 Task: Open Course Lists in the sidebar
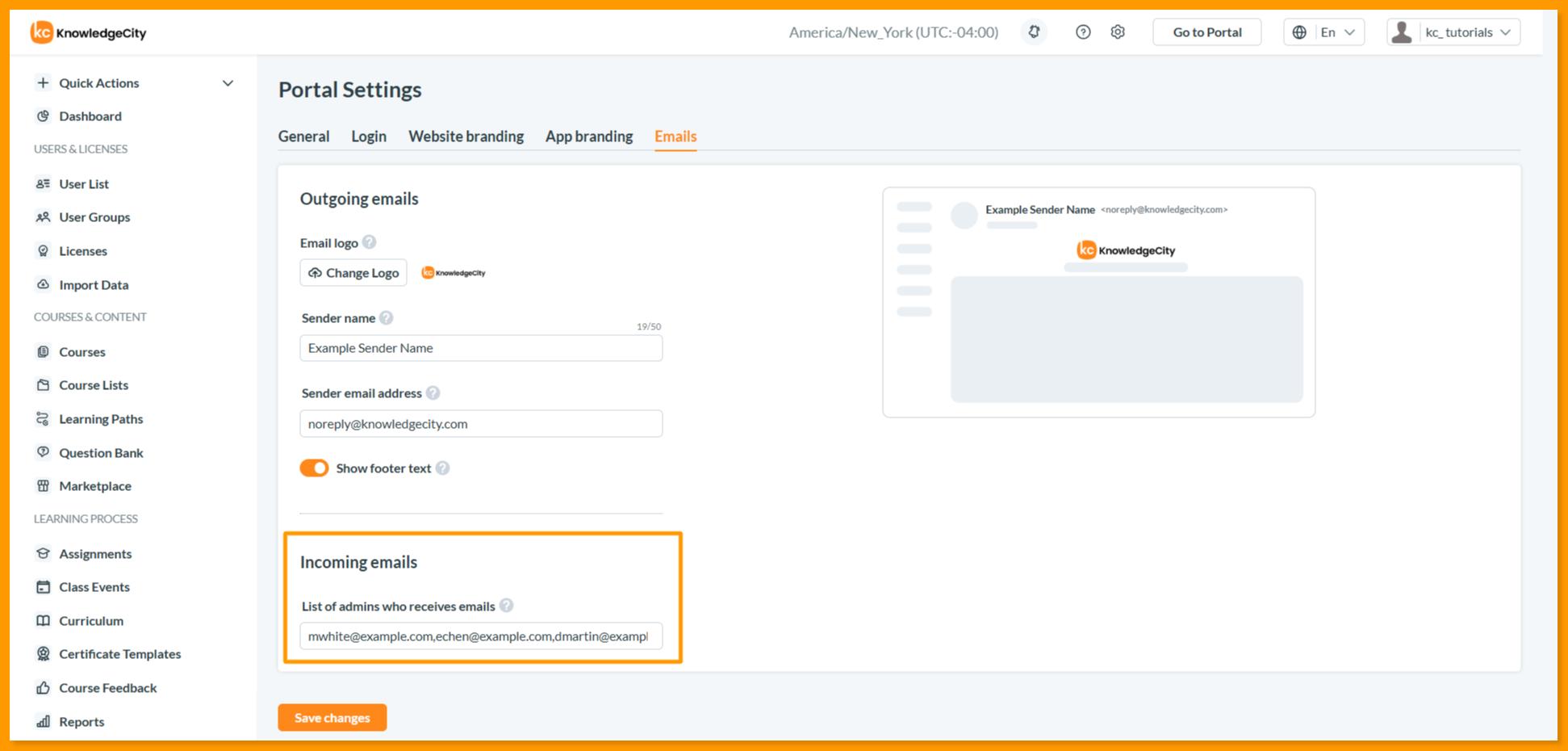pos(94,385)
